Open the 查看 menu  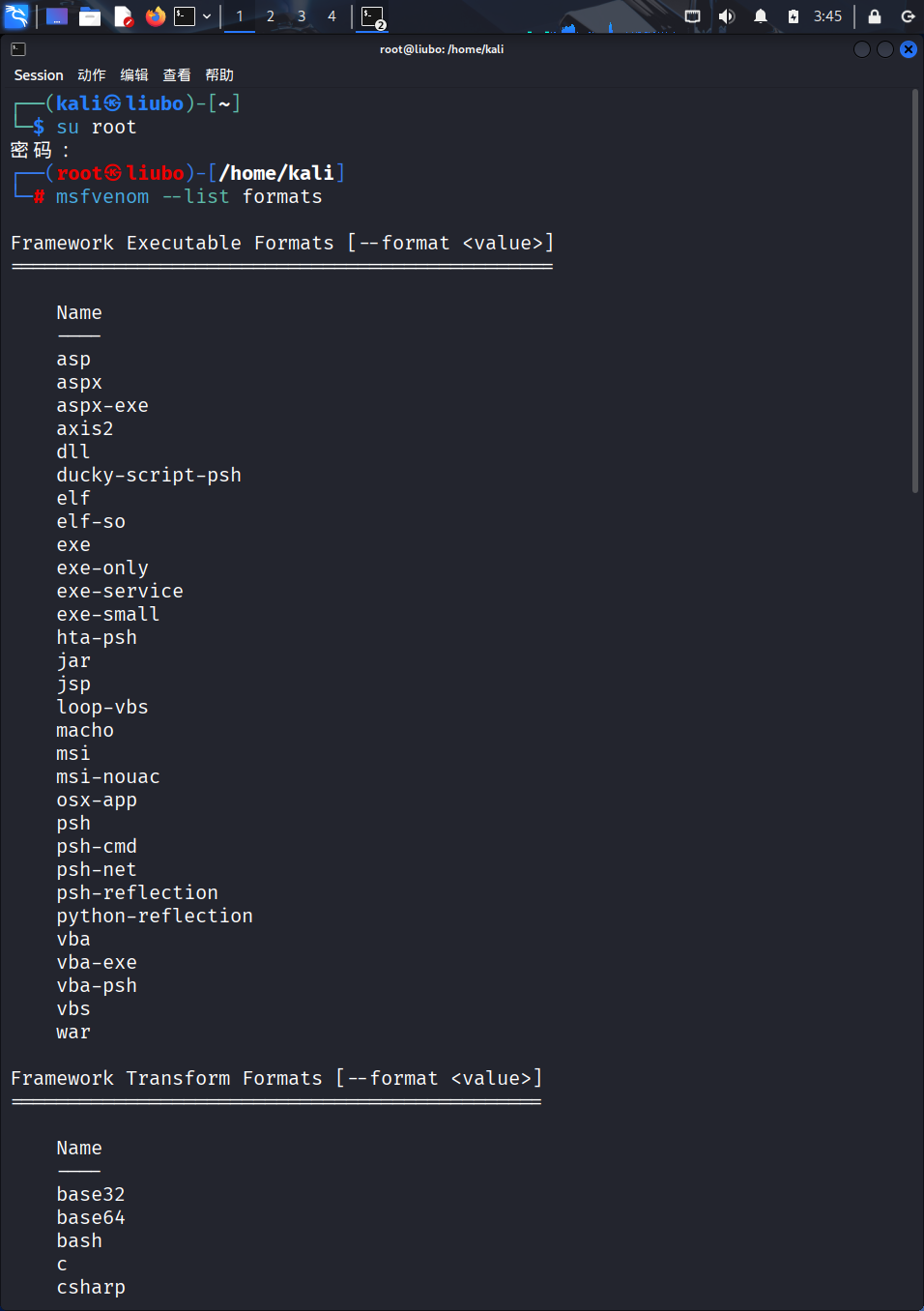coord(177,75)
